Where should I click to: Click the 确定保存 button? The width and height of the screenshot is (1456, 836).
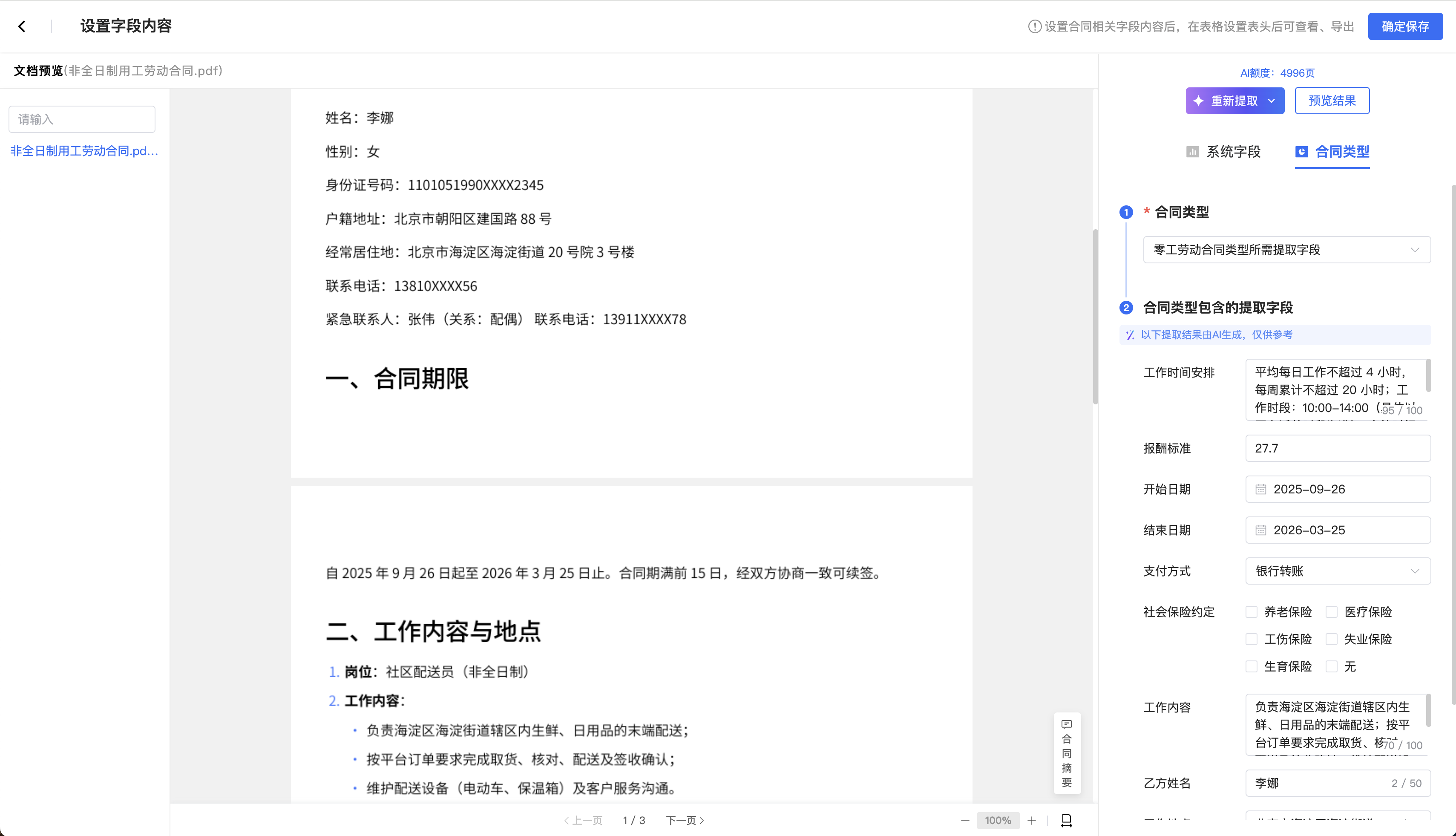(x=1404, y=26)
